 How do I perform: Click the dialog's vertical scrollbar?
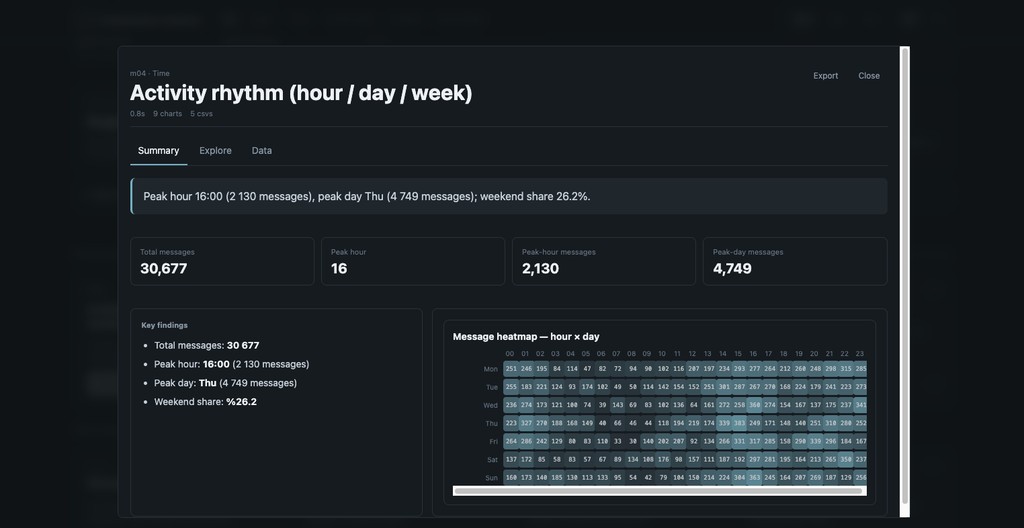[904, 280]
